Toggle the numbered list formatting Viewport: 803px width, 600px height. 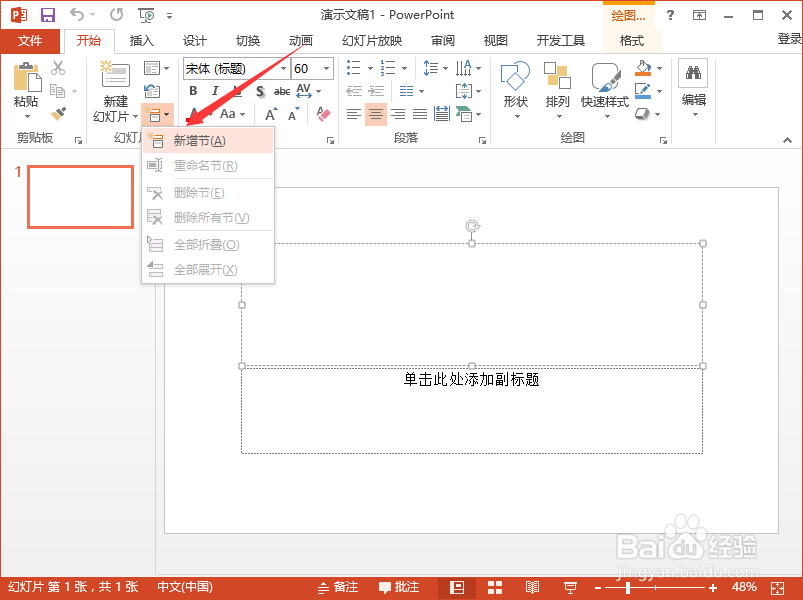[387, 68]
